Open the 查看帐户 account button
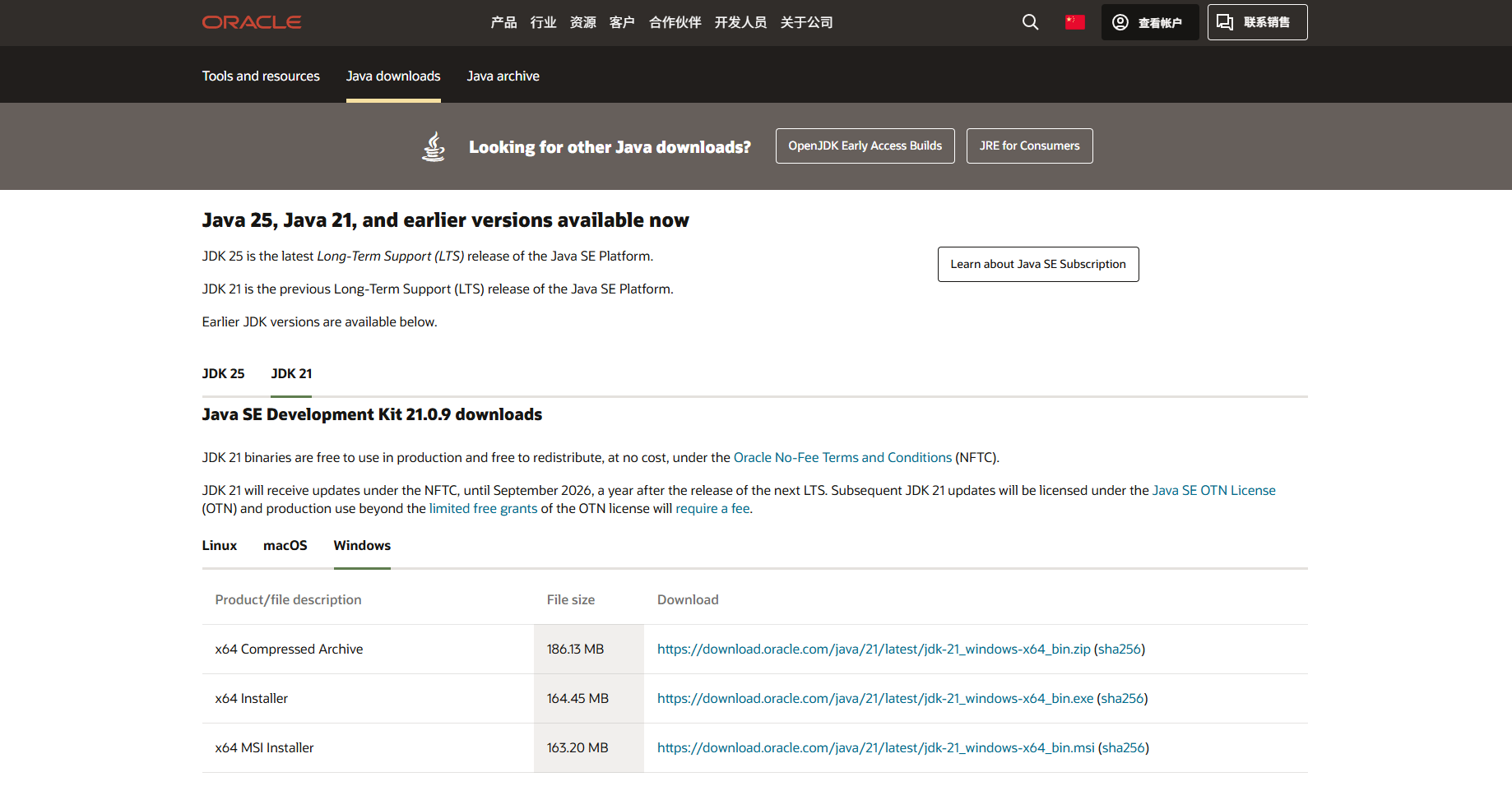The width and height of the screenshot is (1512, 786). [x=1149, y=22]
